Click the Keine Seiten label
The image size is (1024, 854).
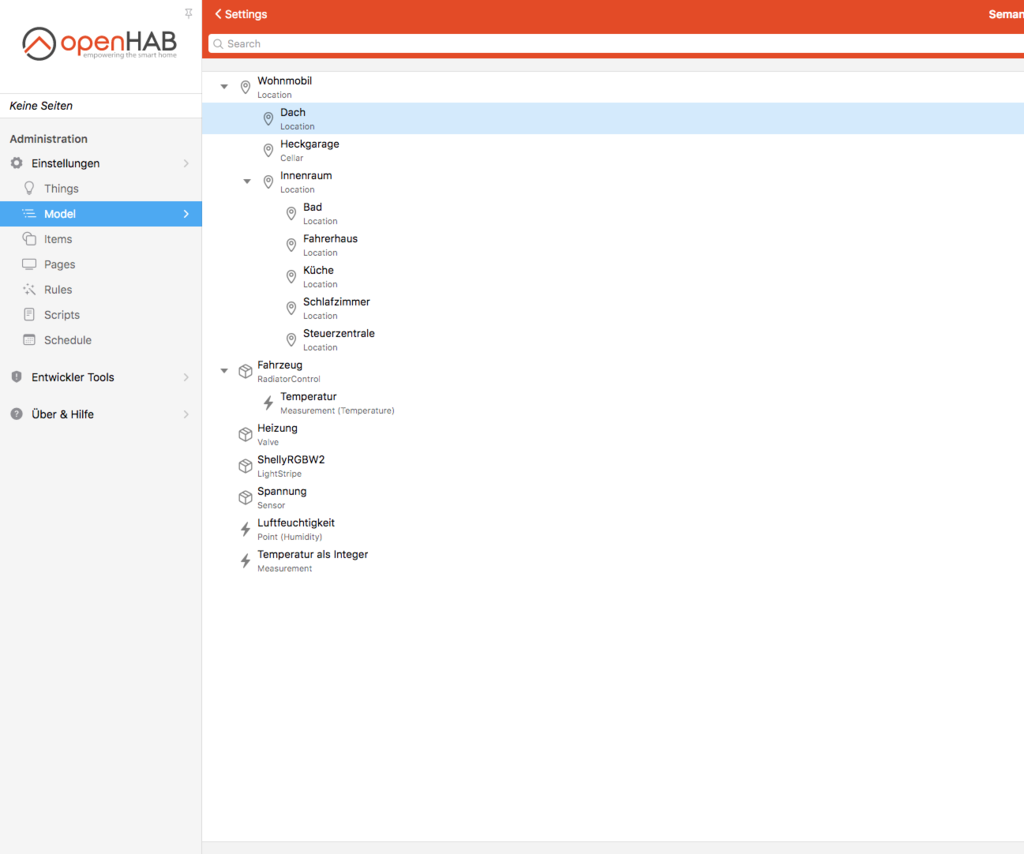click(x=41, y=106)
